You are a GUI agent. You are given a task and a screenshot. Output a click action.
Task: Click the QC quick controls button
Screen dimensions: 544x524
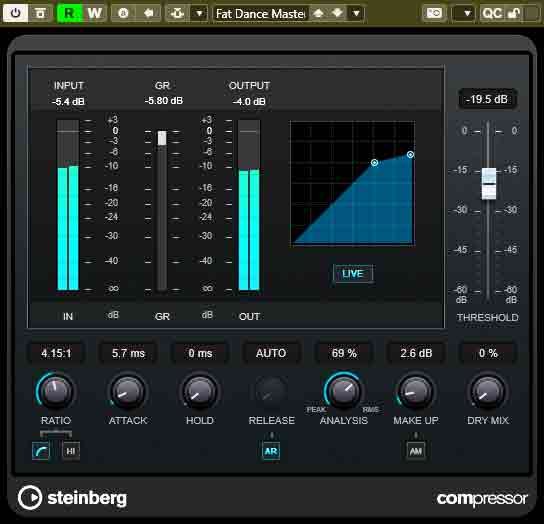click(492, 14)
